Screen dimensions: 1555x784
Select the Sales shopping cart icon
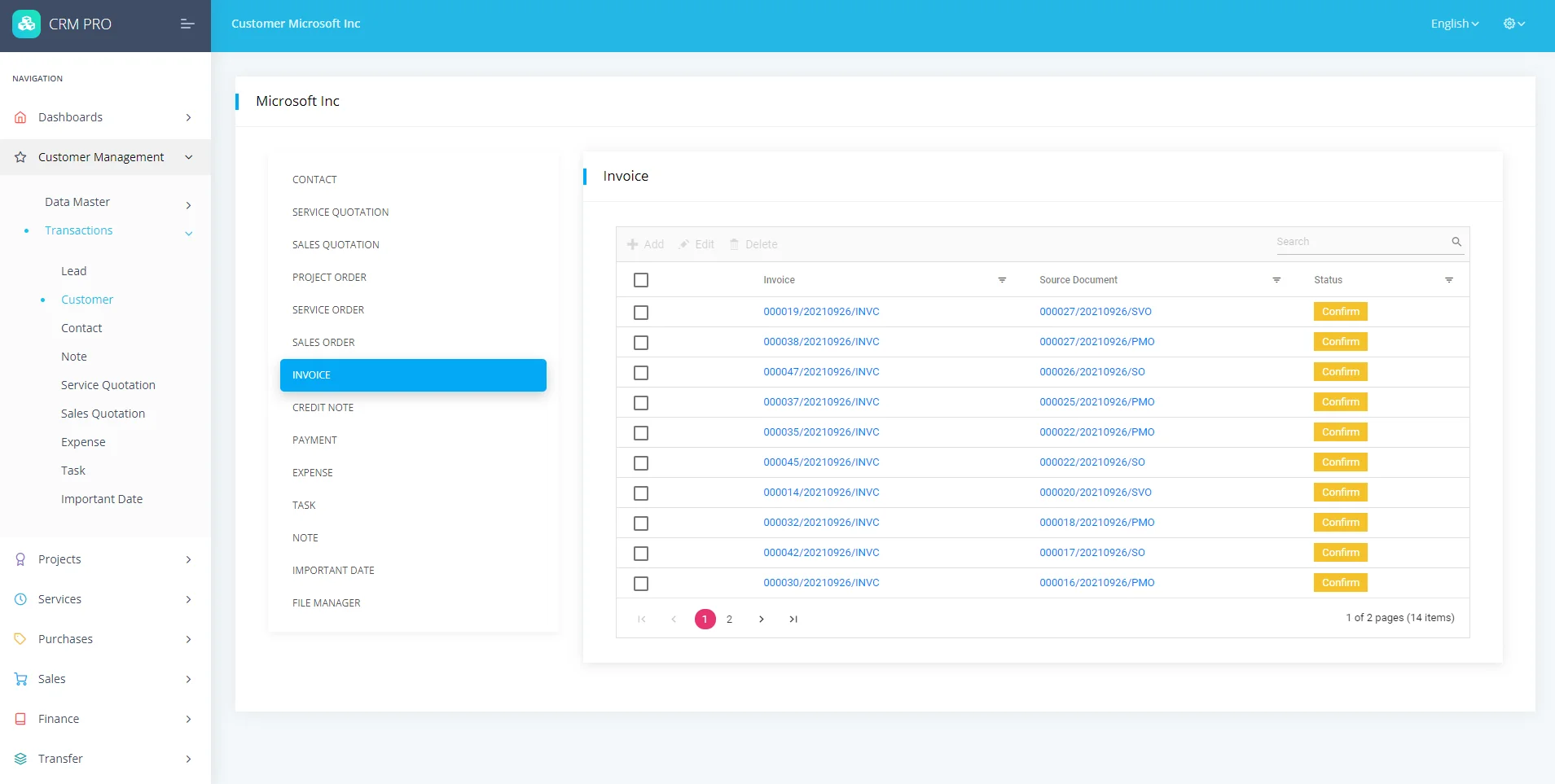tap(20, 678)
